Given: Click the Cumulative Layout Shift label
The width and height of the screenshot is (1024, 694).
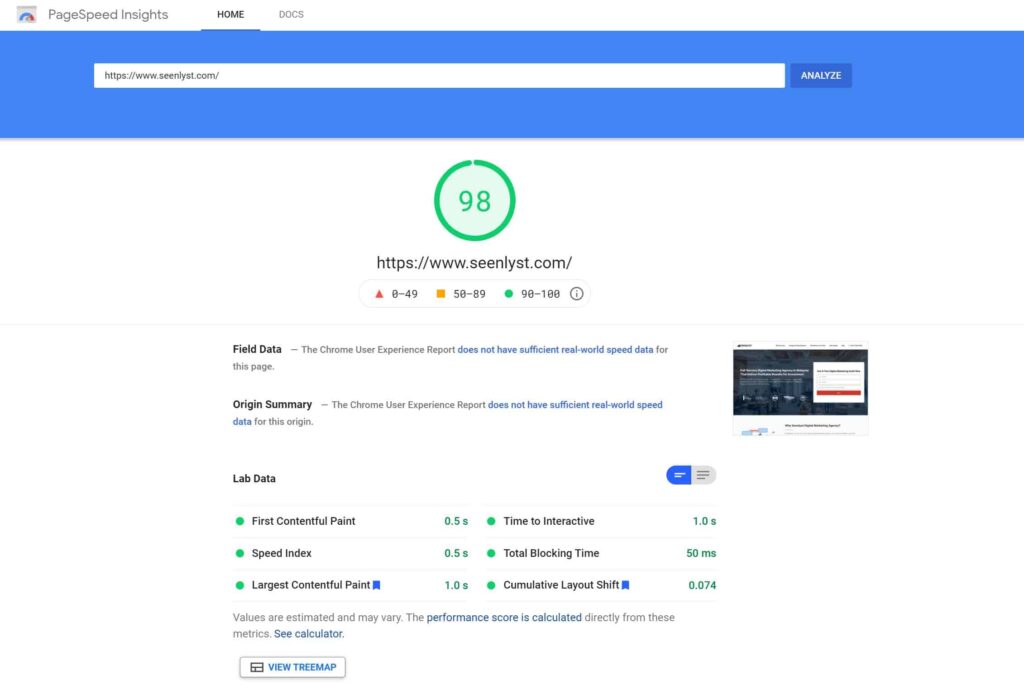Looking at the screenshot, I should click(x=561, y=585).
